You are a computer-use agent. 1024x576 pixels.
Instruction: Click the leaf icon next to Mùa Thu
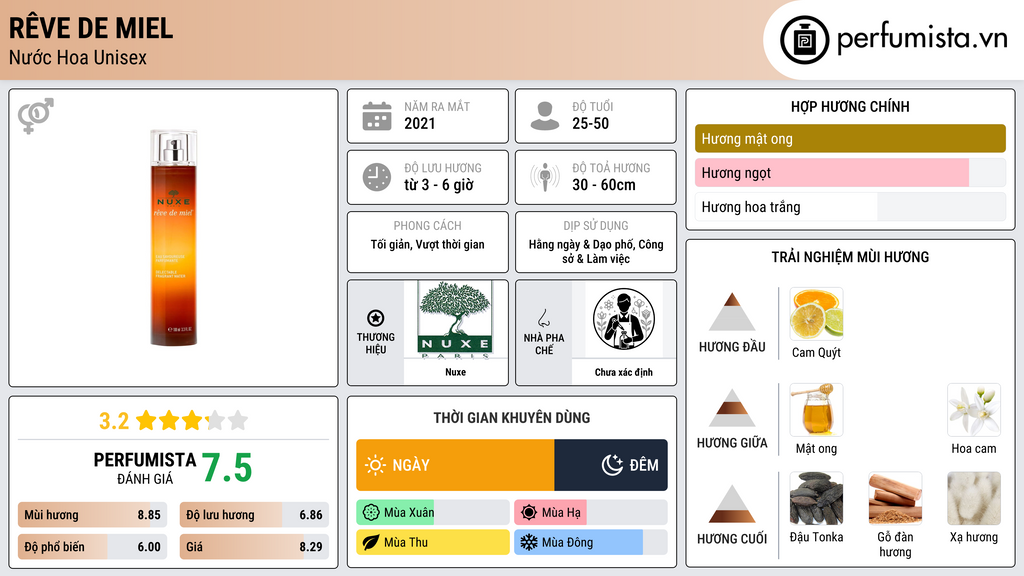coord(371,543)
